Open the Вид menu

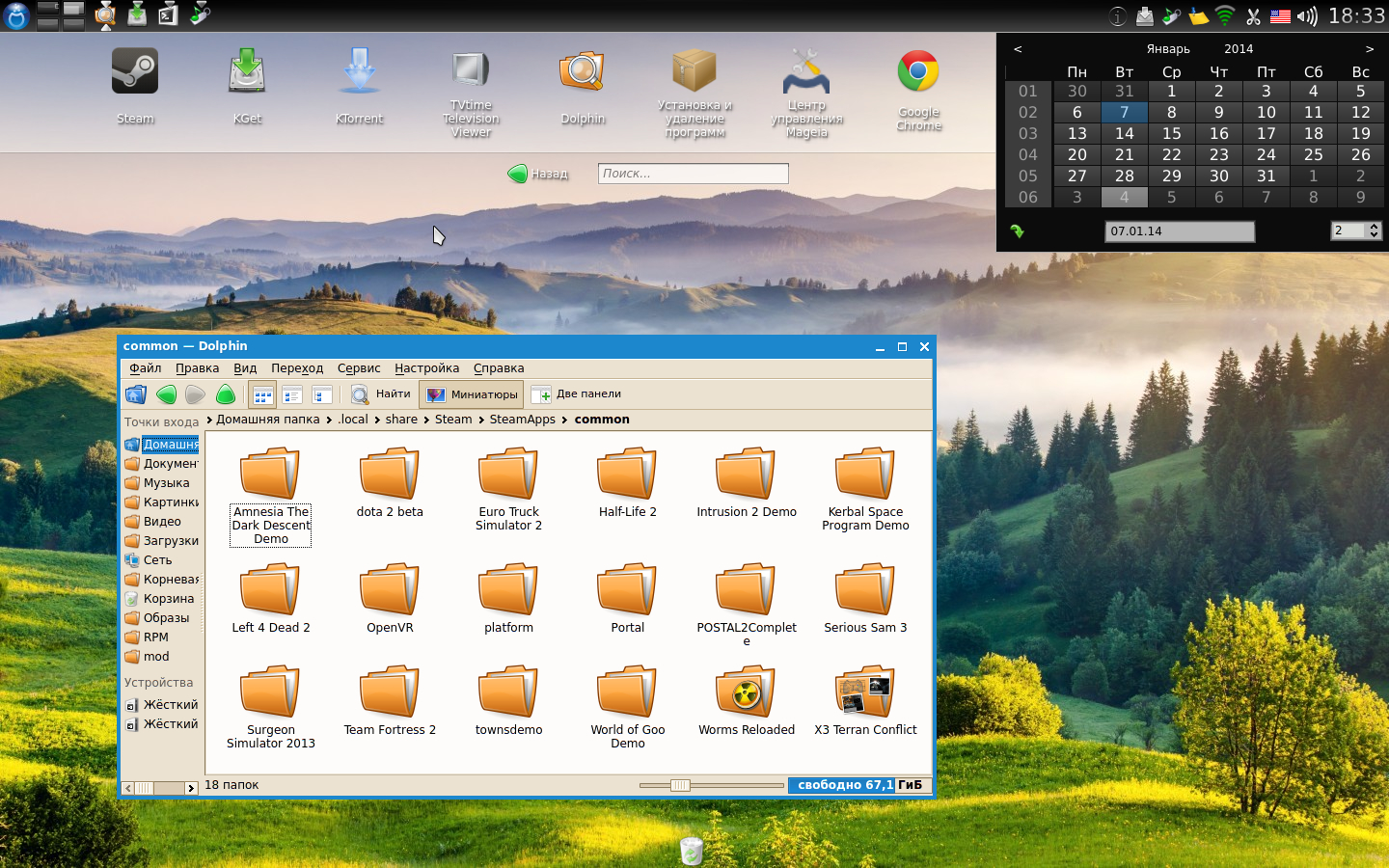tap(245, 368)
